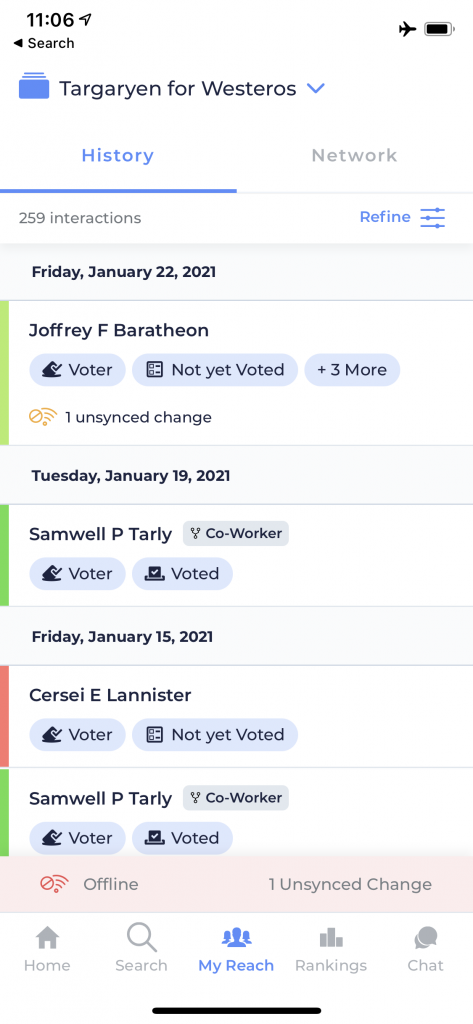Switch to the Network tab
Viewport: 473px width, 1024px height.
[354, 155]
